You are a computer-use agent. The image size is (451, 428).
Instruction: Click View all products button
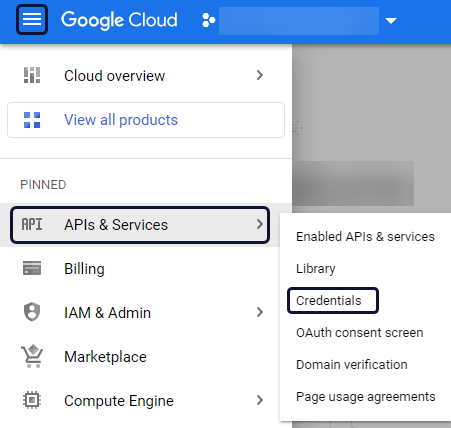tap(146, 120)
